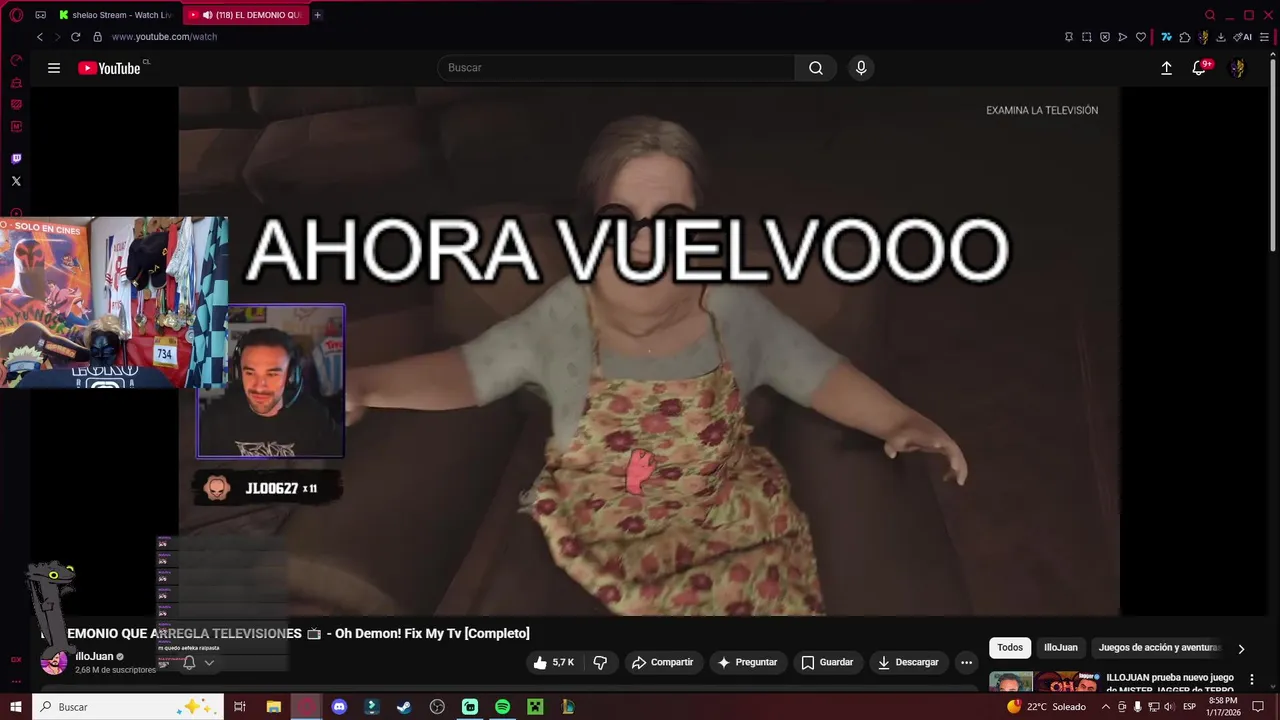Image resolution: width=1280 pixels, height=720 pixels.
Task: Open the X (Twitter) sidebar panel
Action: pyautogui.click(x=16, y=181)
